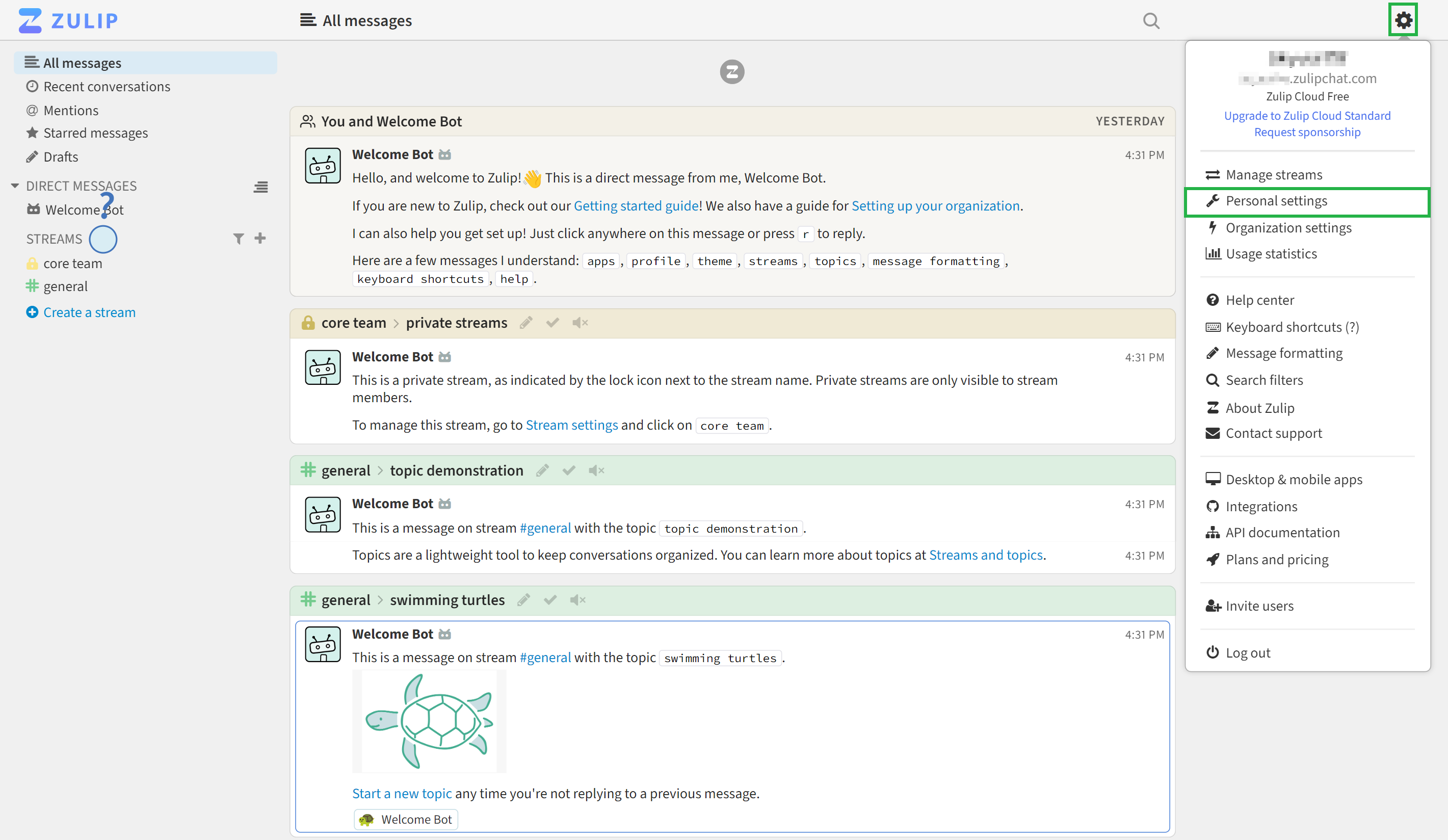Click the Stream settings link

pyautogui.click(x=572, y=425)
